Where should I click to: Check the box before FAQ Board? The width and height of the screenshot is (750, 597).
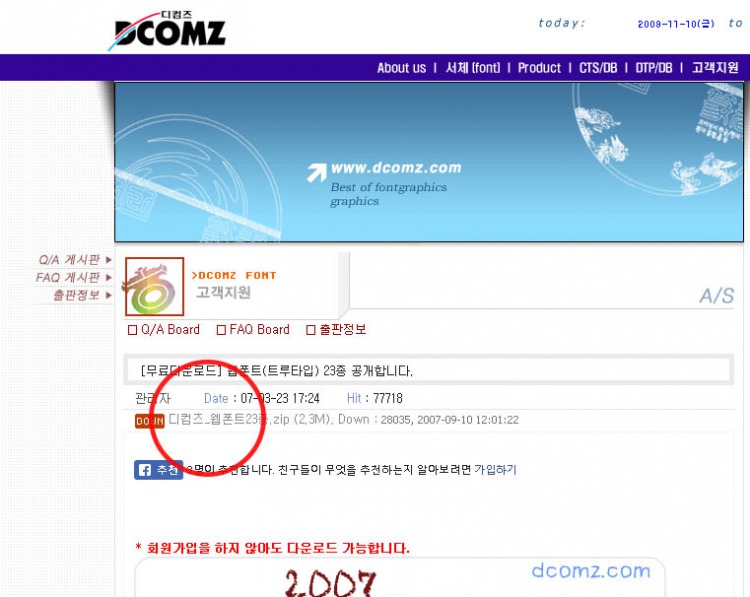point(221,330)
